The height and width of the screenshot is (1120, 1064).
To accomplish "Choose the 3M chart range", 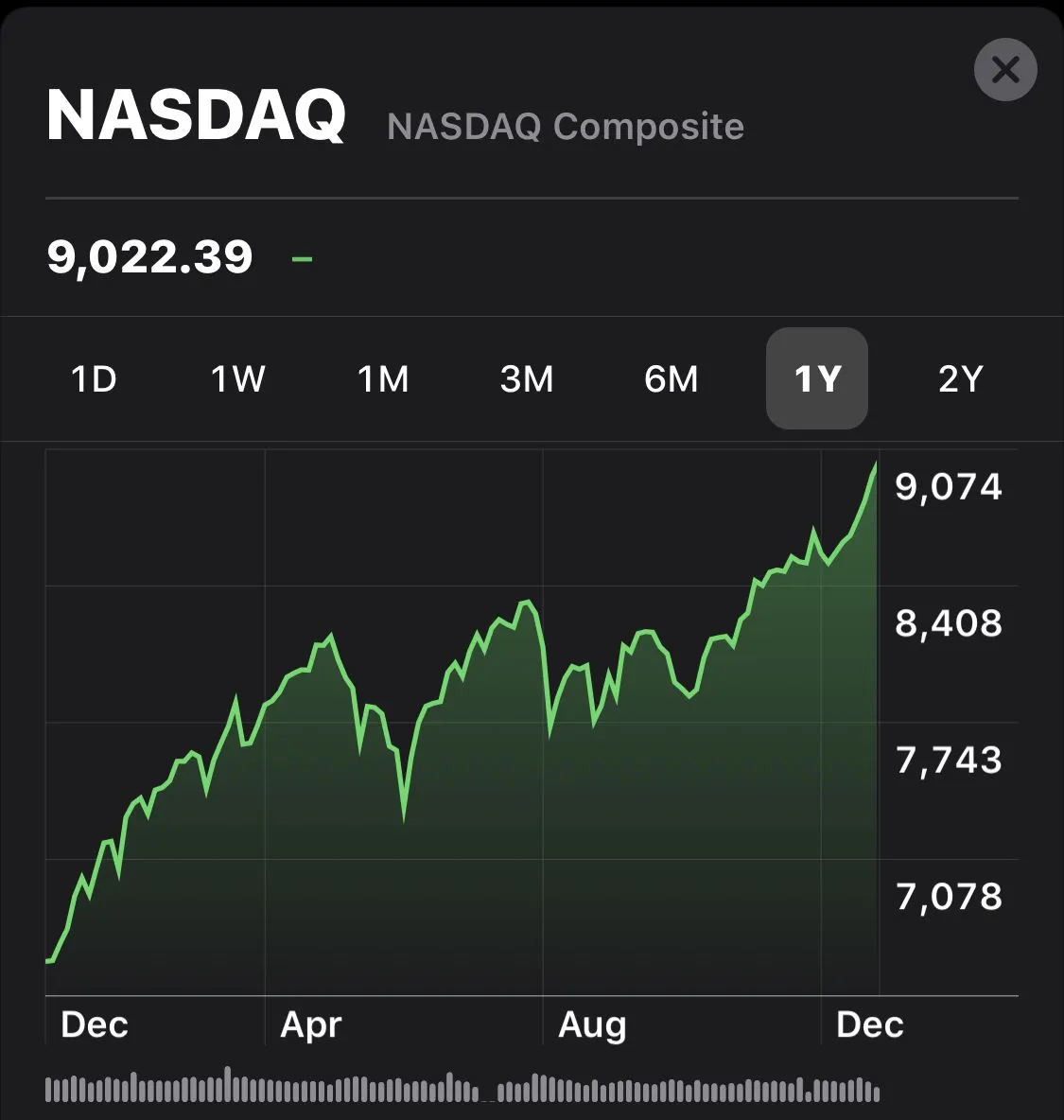I will pyautogui.click(x=527, y=379).
